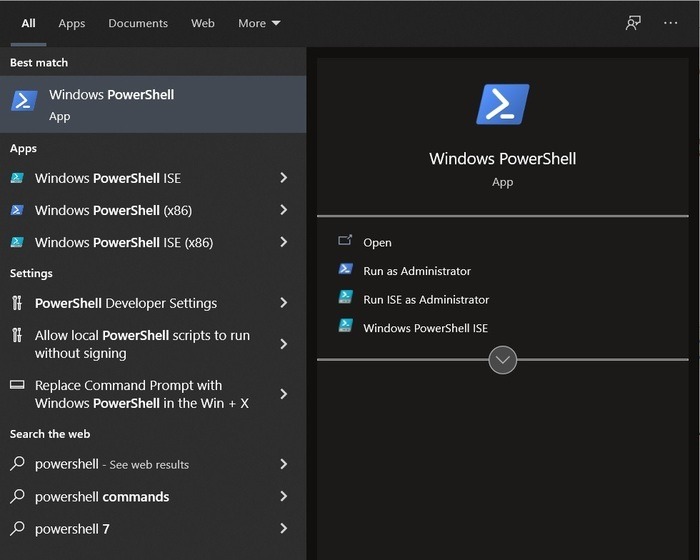Open the More filter dropdown
The height and width of the screenshot is (560, 700).
[x=259, y=23]
